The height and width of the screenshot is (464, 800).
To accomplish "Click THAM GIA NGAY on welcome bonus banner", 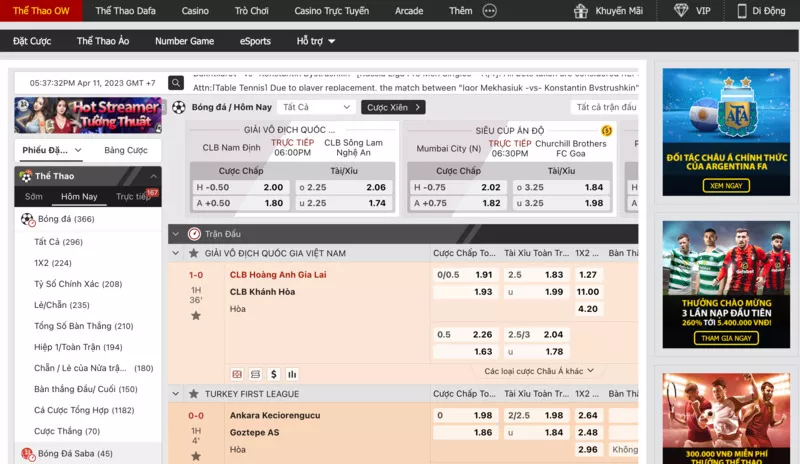I will pos(726,338).
